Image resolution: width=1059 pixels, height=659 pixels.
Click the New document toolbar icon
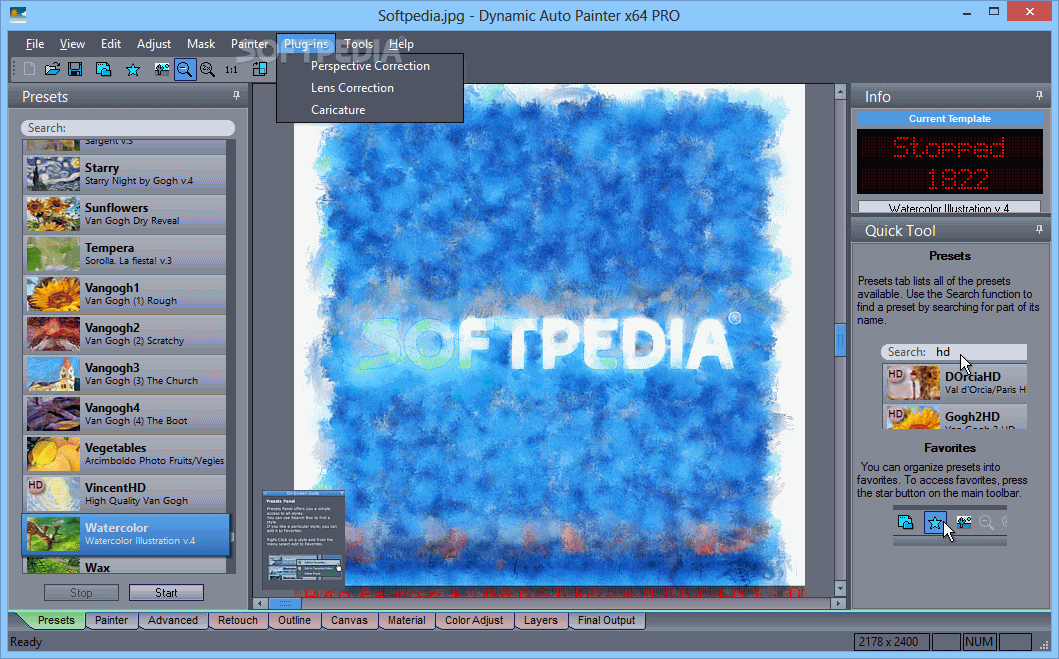point(29,69)
